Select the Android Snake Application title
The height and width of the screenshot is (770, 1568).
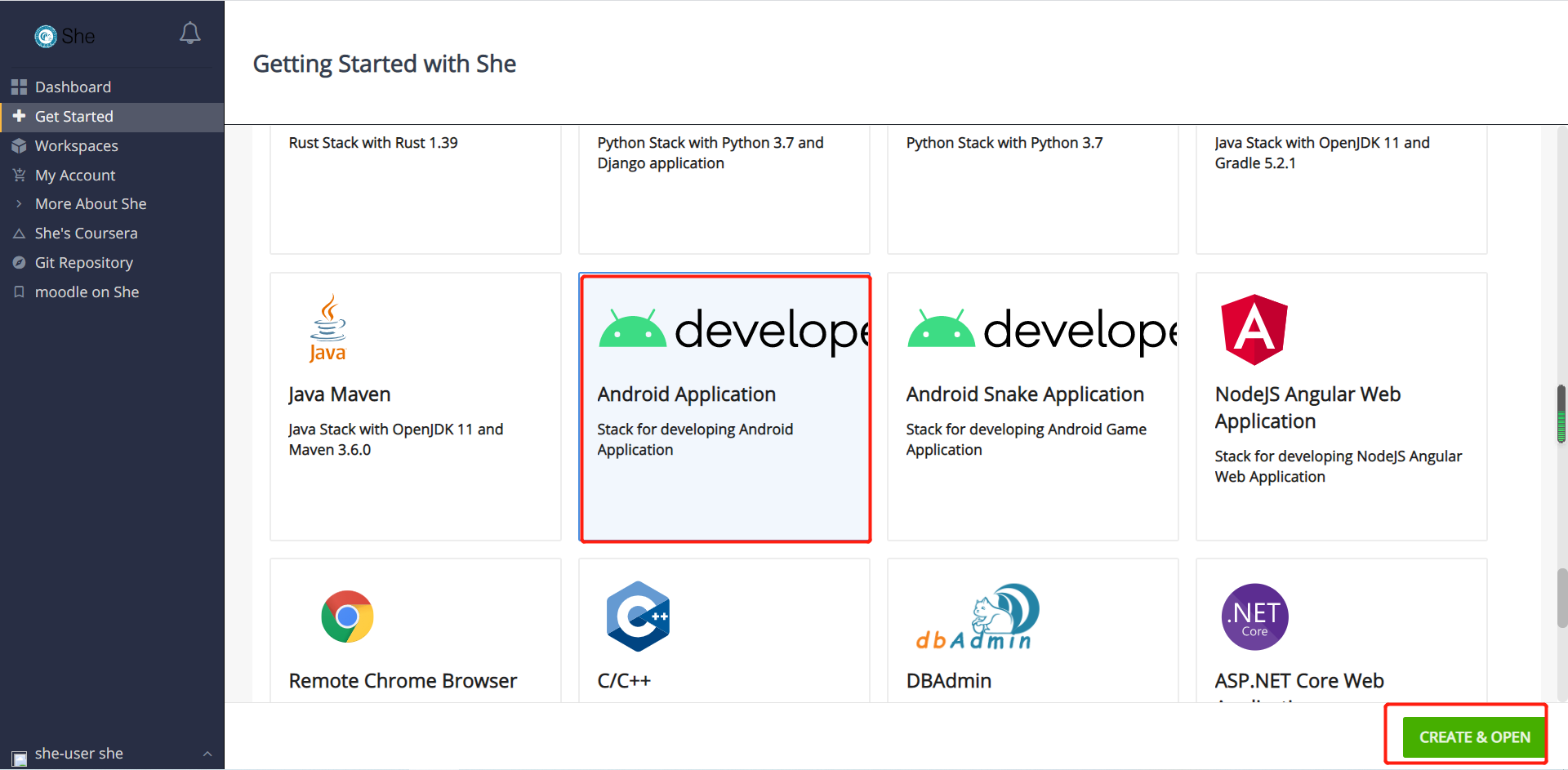(1025, 394)
